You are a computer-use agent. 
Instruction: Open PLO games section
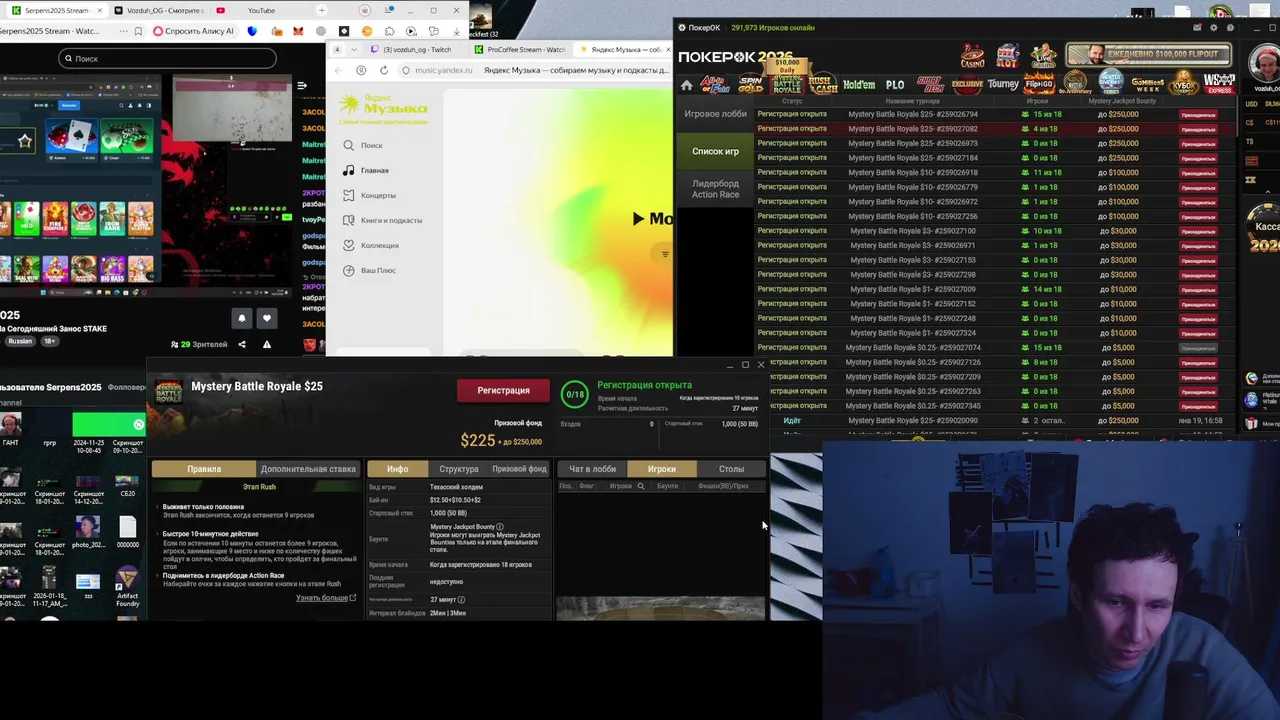pyautogui.click(x=895, y=85)
